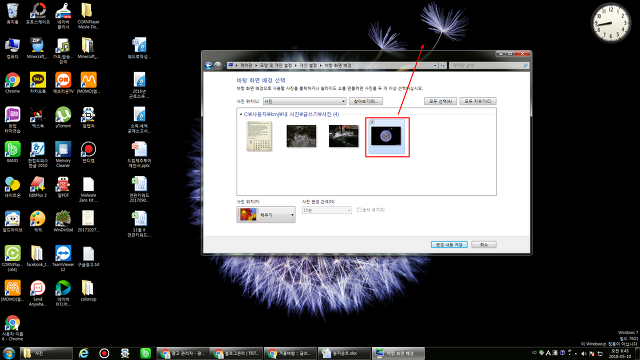The image size is (640, 360).
Task: Open the Computer desktop icon
Action: click(13, 48)
